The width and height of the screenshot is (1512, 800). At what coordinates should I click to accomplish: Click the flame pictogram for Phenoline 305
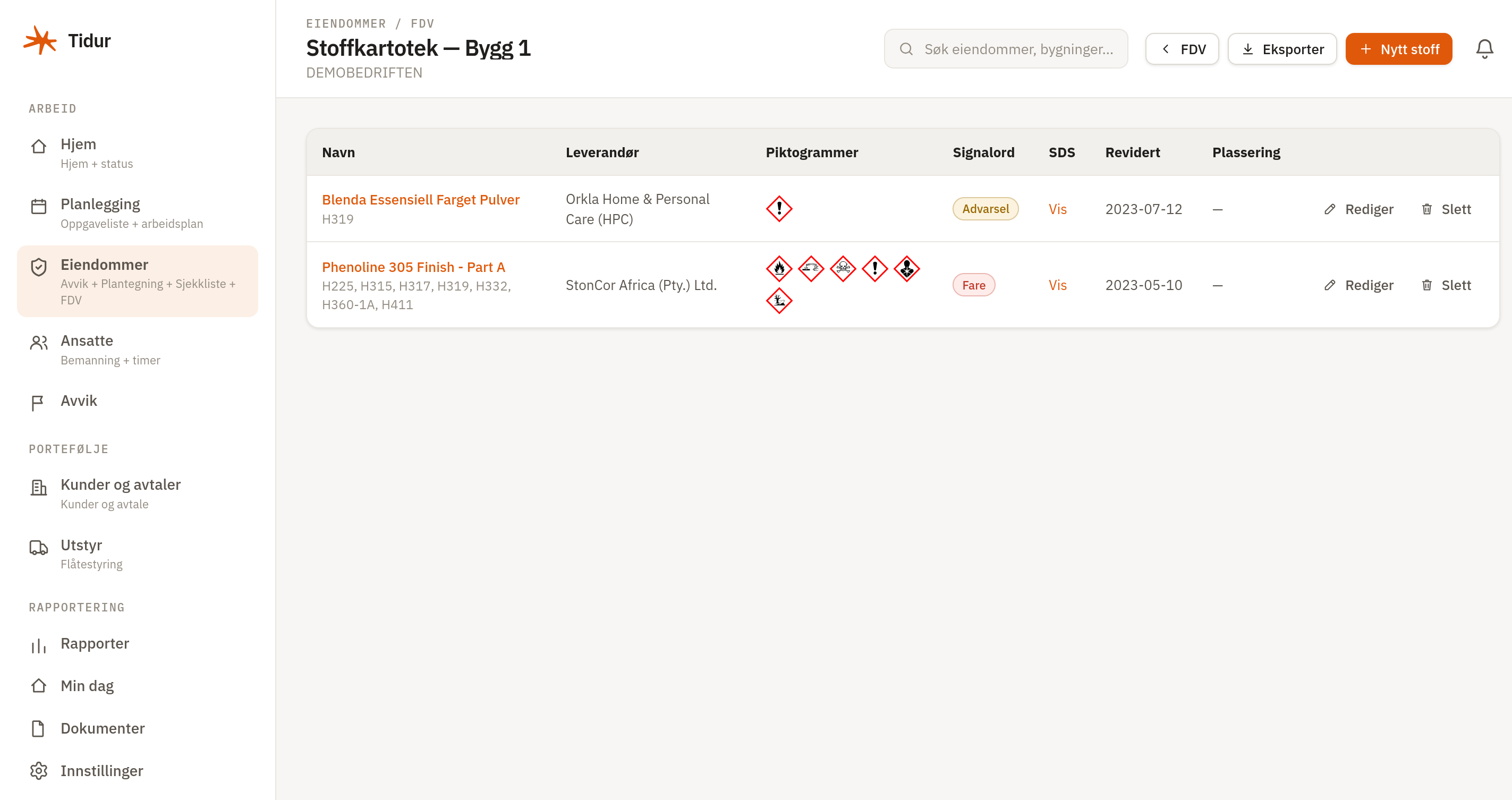tap(779, 269)
